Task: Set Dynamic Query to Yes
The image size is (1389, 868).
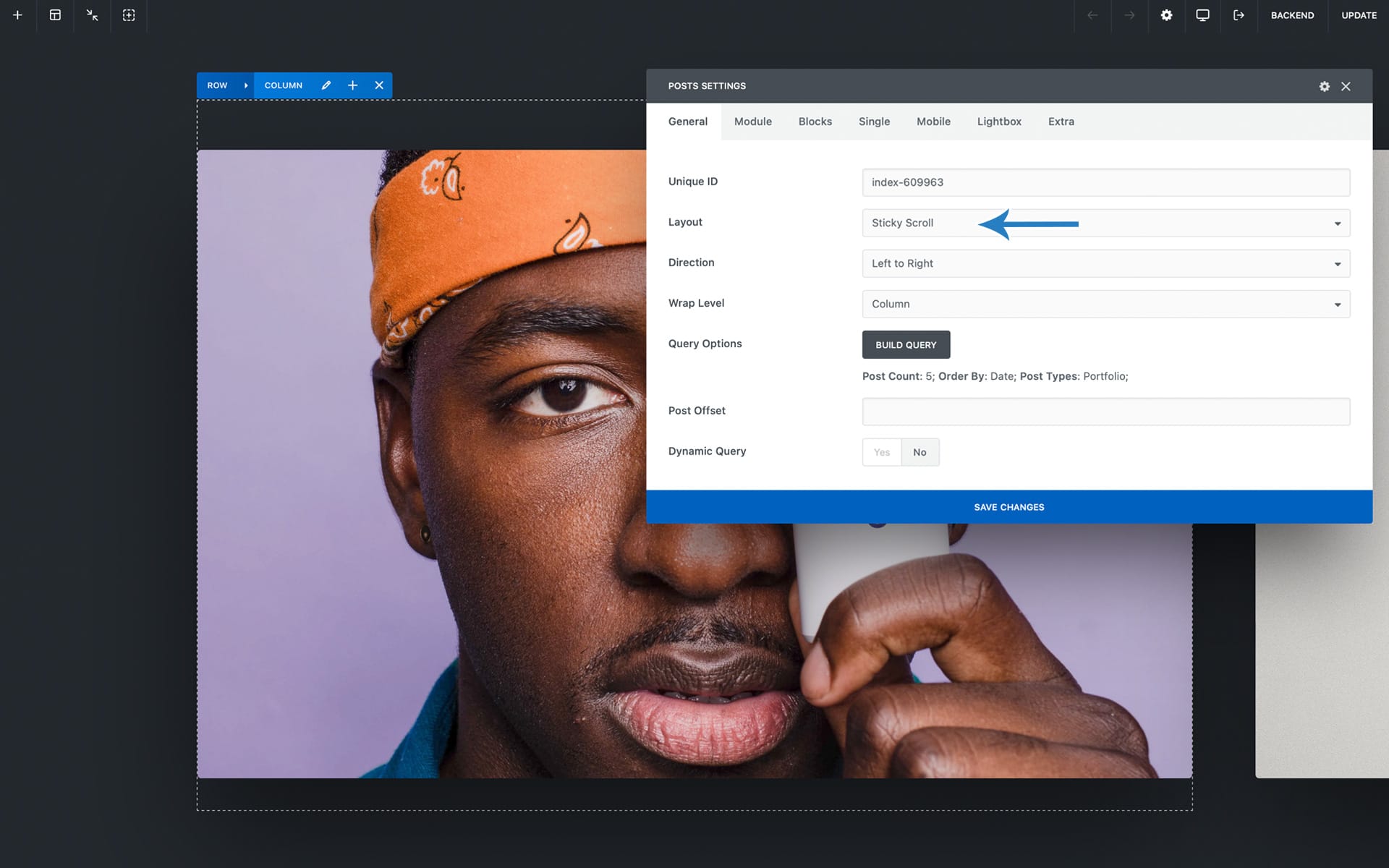Action: coord(881,452)
